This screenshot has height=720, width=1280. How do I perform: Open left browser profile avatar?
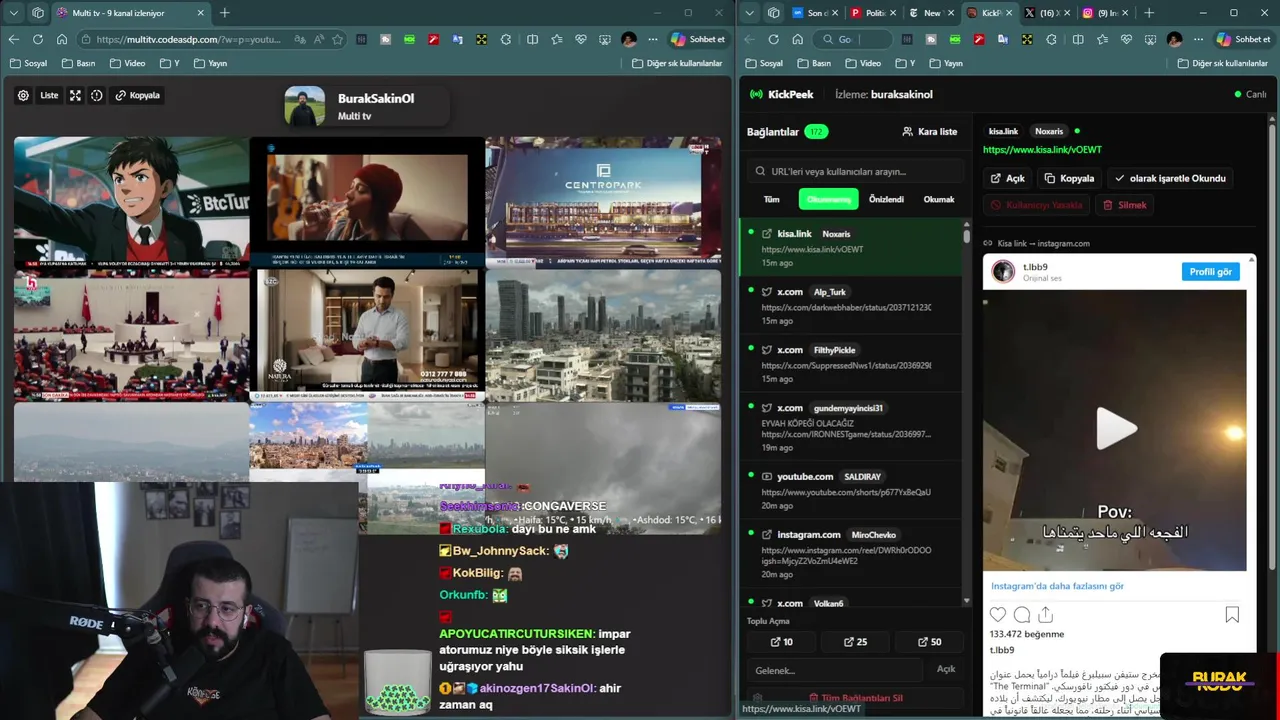(629, 39)
